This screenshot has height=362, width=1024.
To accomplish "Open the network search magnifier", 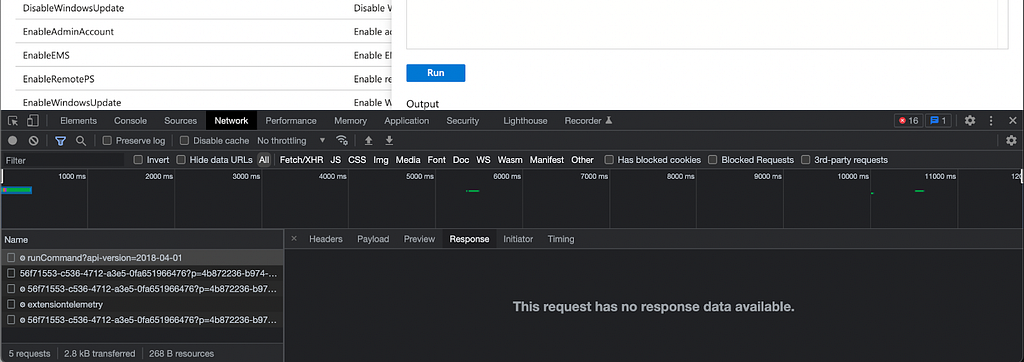I will coord(81,140).
